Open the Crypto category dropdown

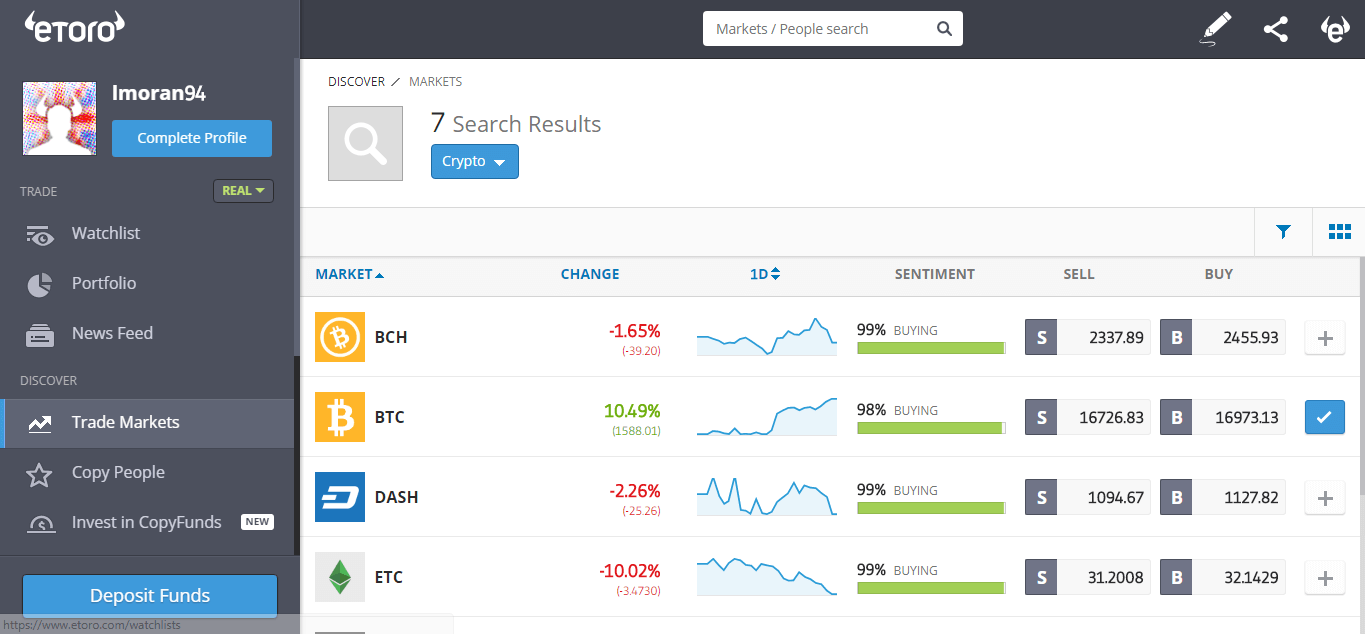coord(475,162)
